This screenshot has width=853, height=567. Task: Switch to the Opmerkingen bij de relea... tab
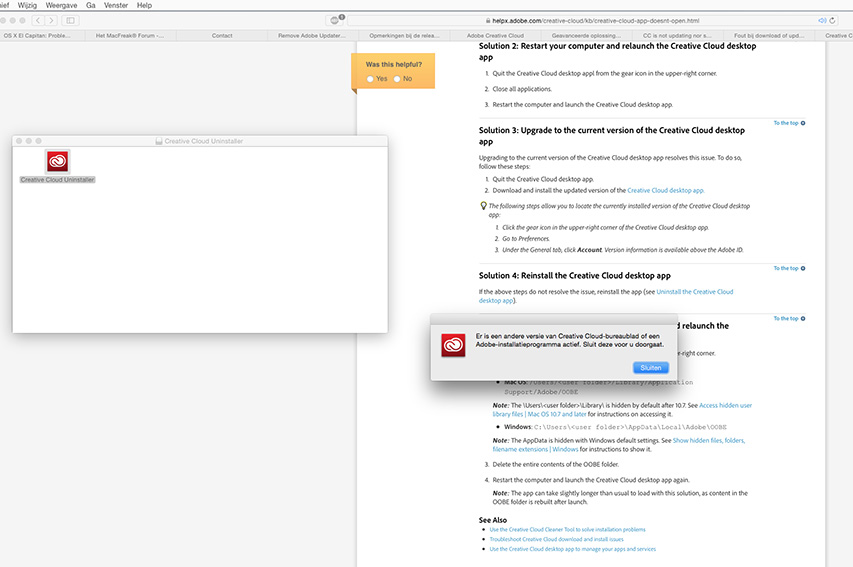(x=404, y=35)
